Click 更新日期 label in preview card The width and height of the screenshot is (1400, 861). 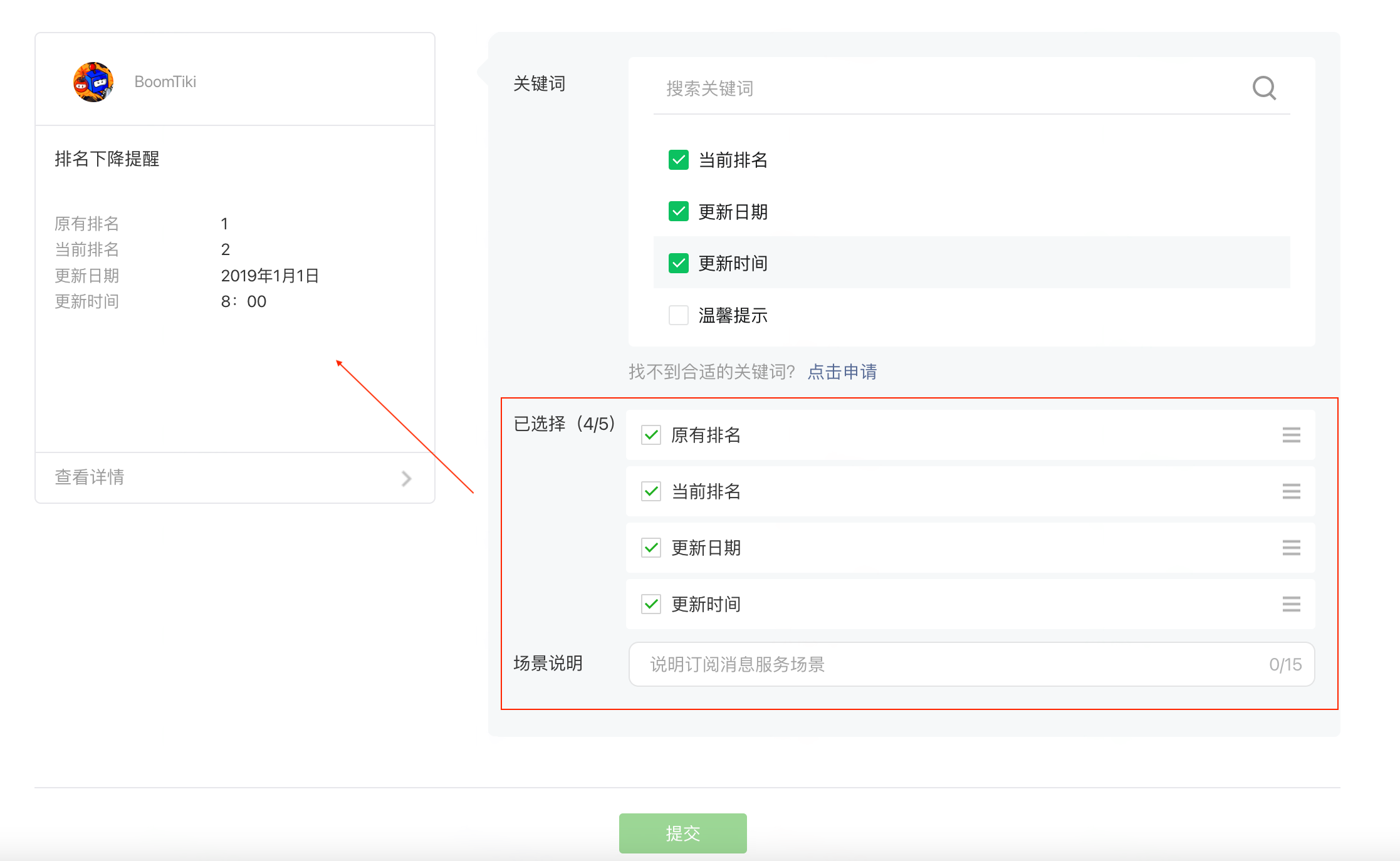tap(86, 276)
